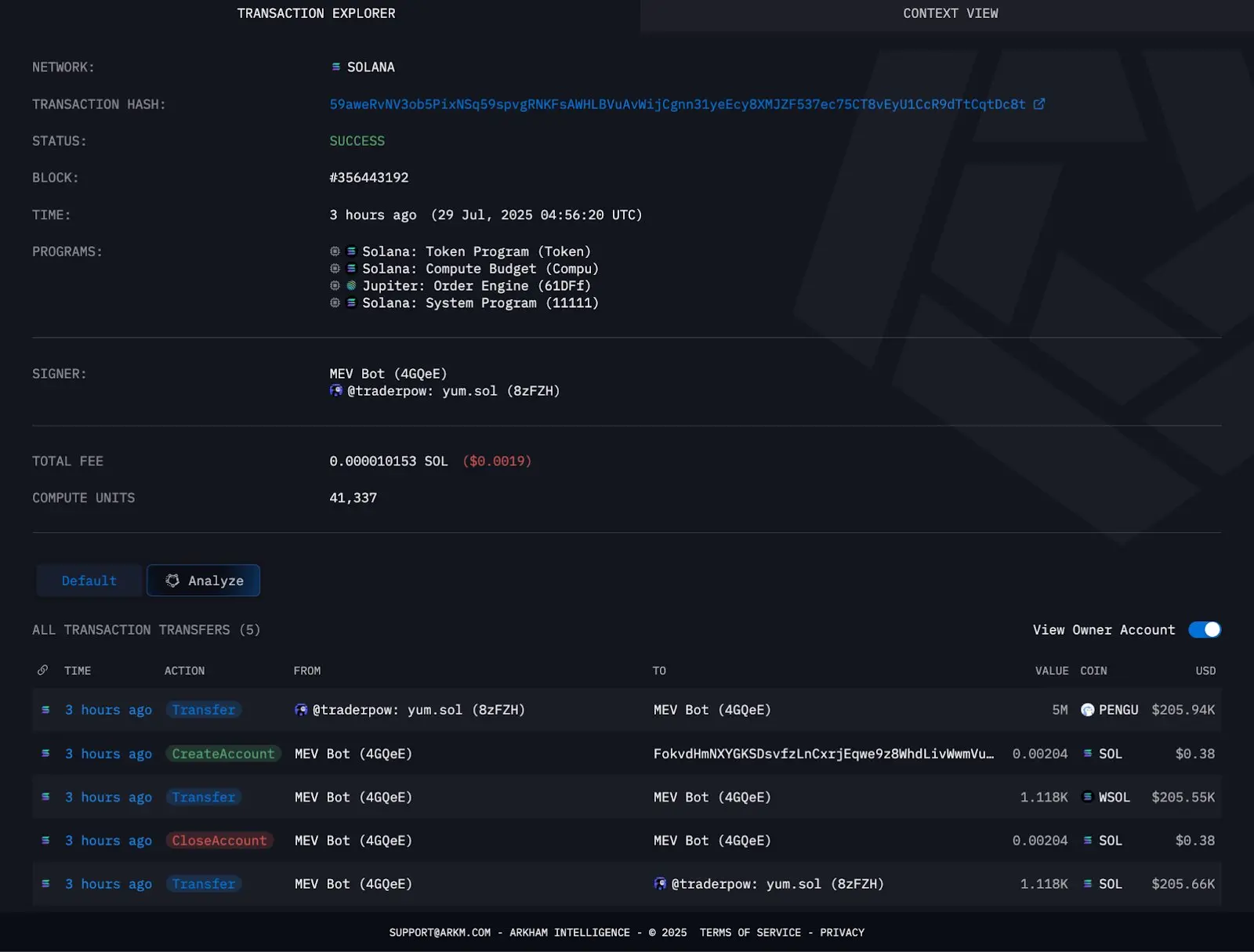Click the Transfer tag in the WSOL row

coord(204,797)
